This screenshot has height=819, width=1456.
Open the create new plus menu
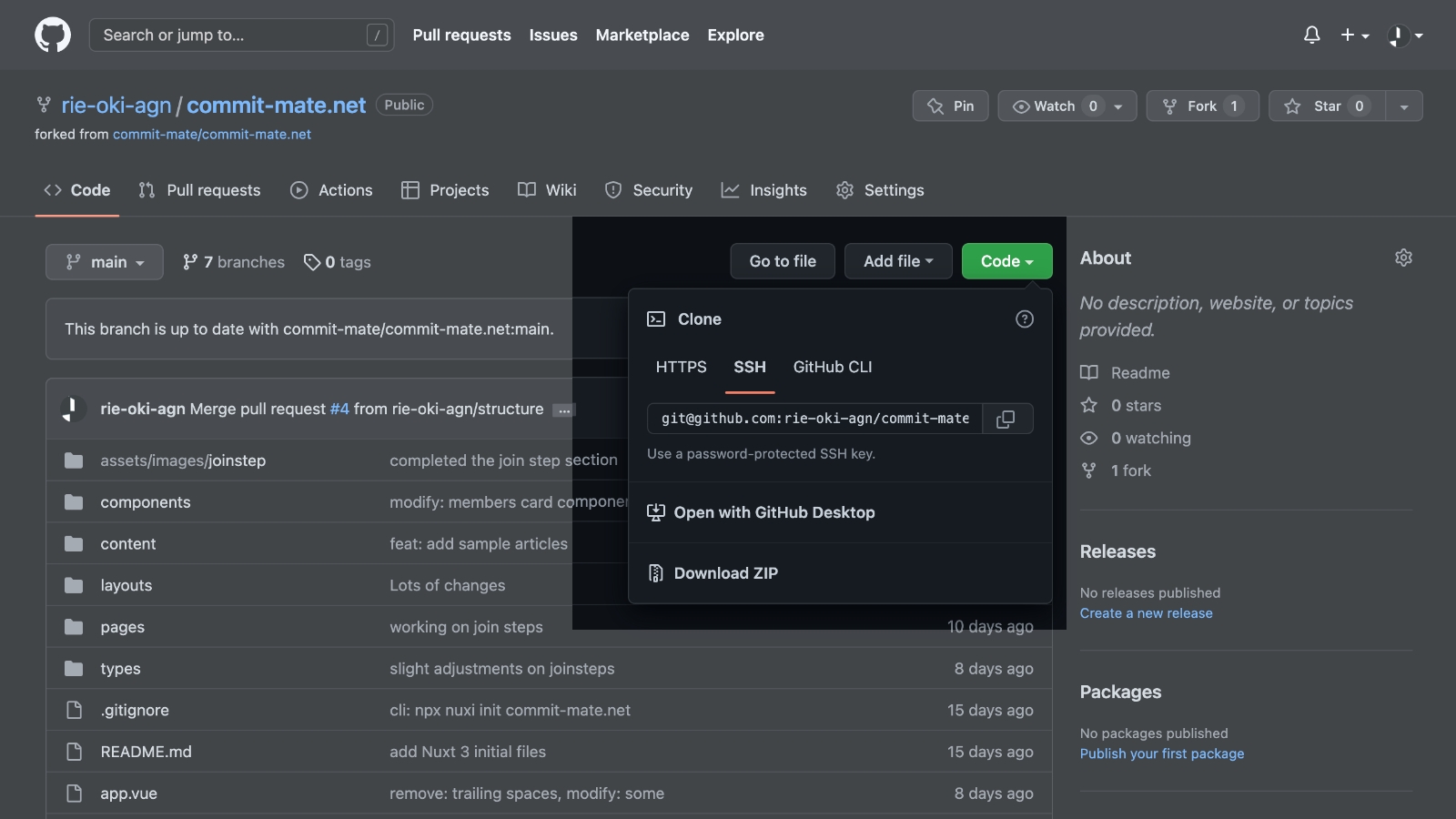tap(1354, 35)
